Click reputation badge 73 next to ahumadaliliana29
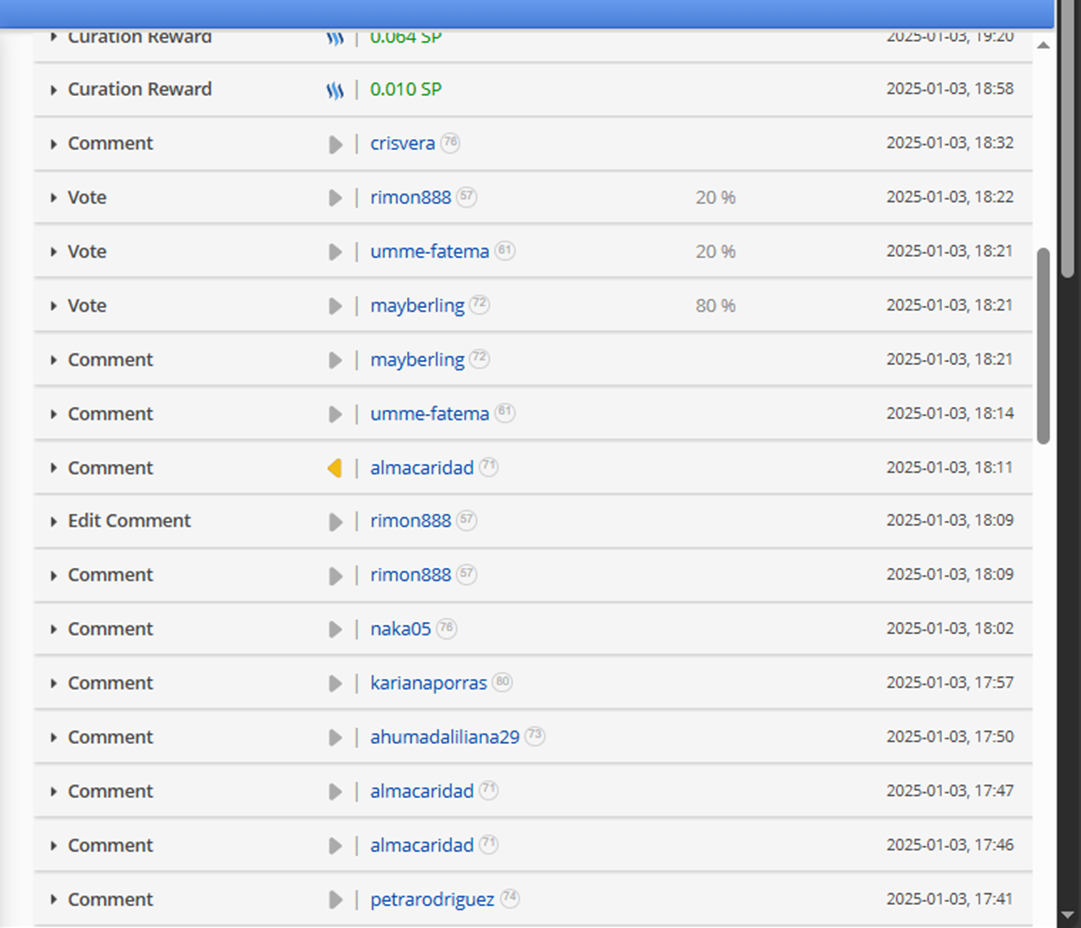 535,736
